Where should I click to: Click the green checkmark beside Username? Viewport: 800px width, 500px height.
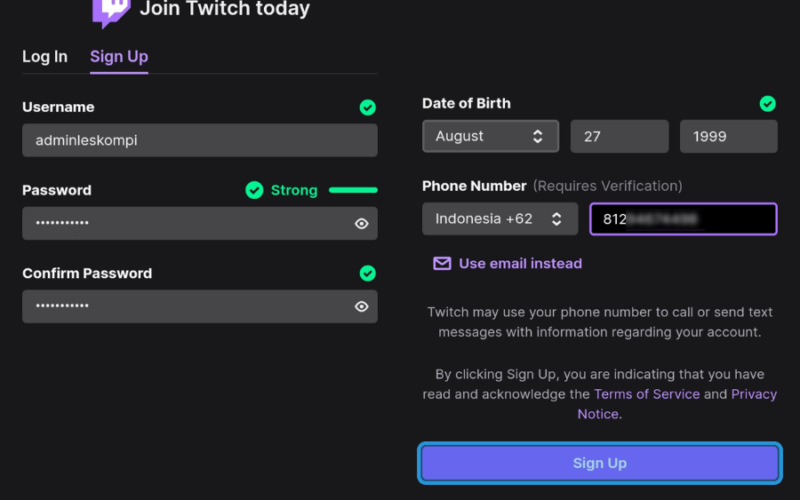click(367, 107)
